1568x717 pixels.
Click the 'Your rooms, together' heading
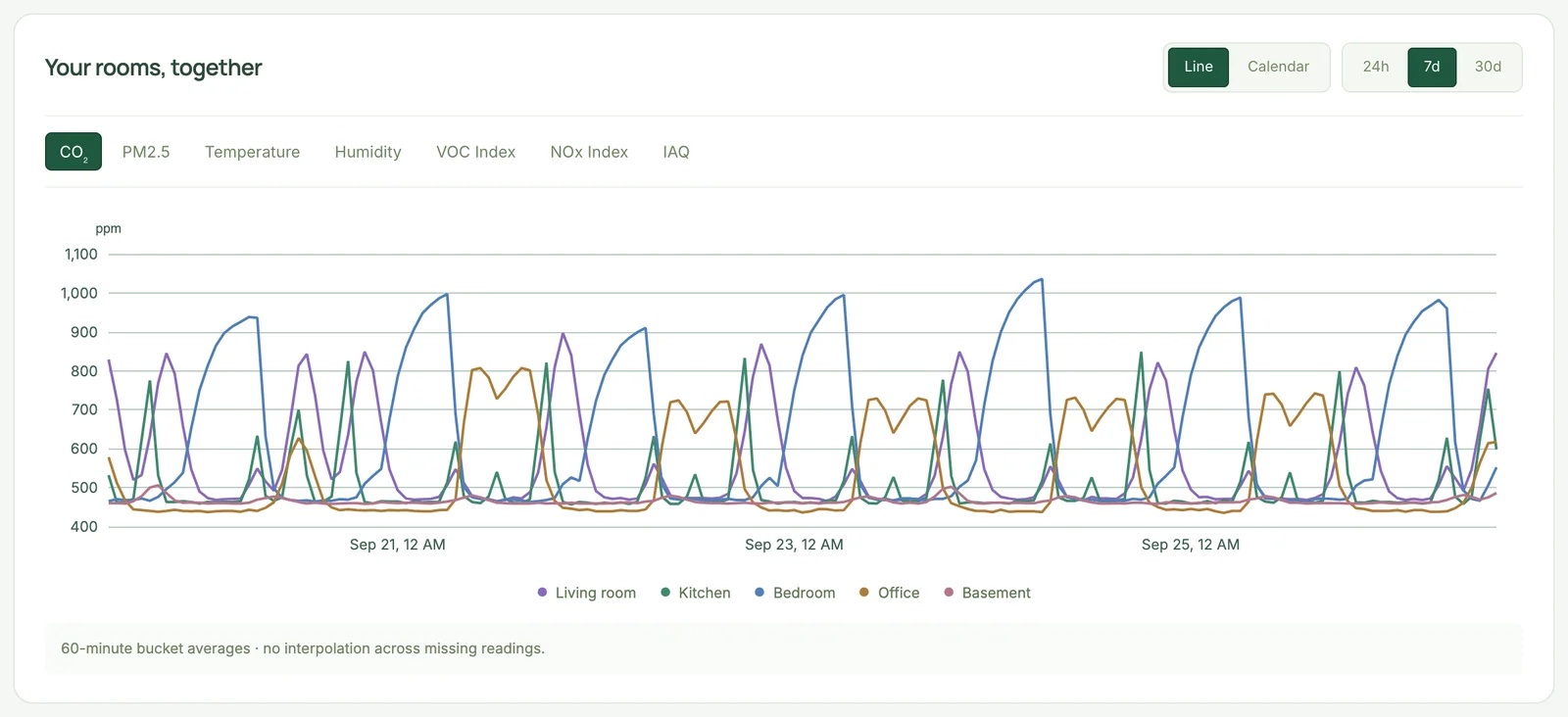(154, 68)
